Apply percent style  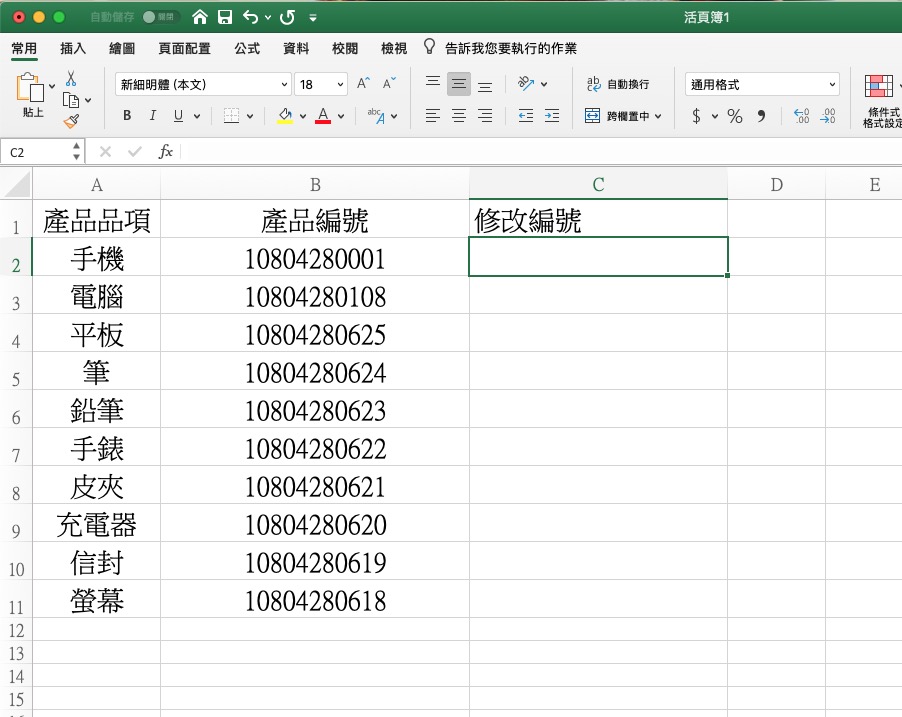coord(735,116)
